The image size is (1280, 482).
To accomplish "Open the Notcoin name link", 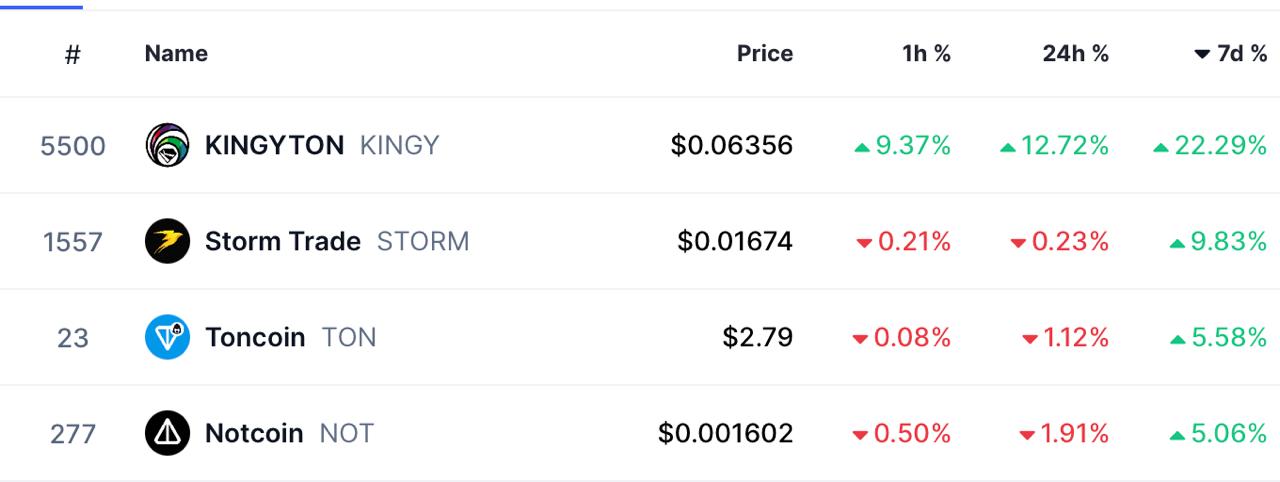I will (254, 433).
